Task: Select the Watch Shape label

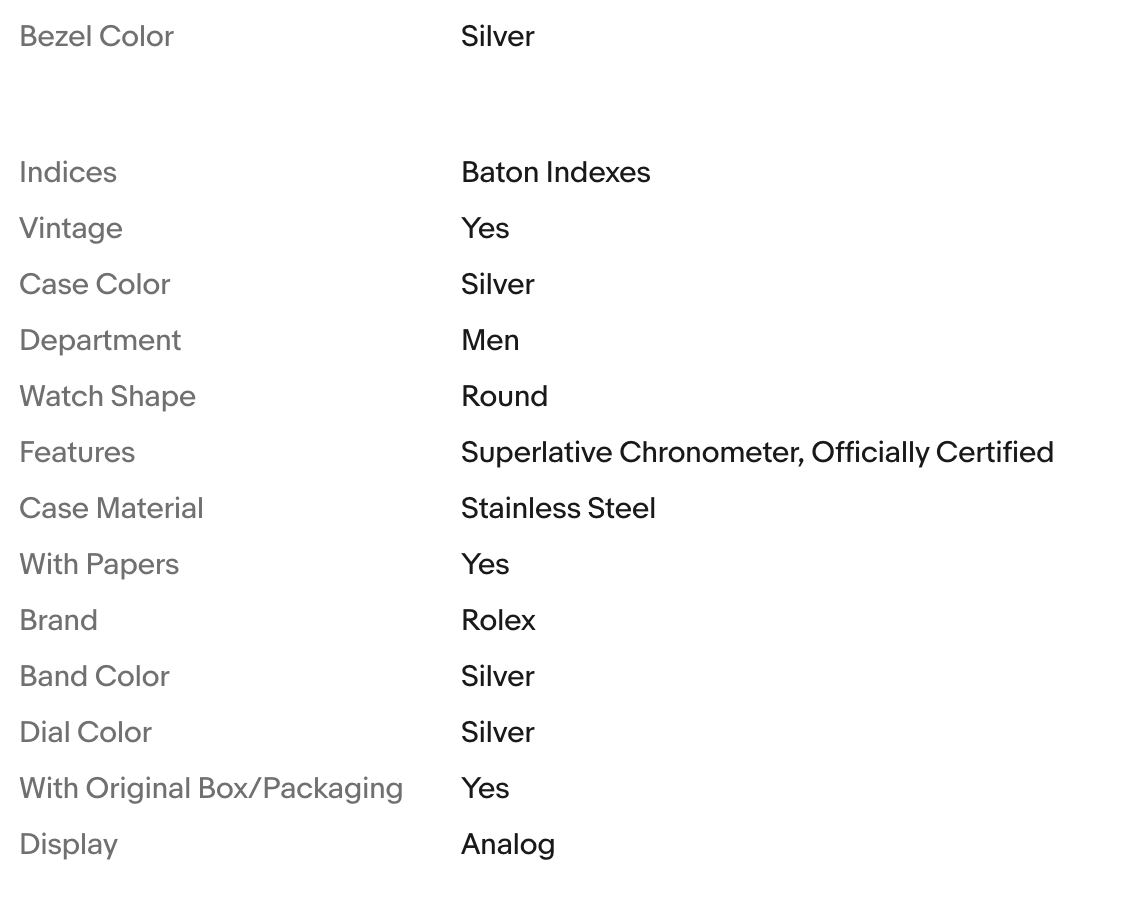Action: [x=107, y=397]
